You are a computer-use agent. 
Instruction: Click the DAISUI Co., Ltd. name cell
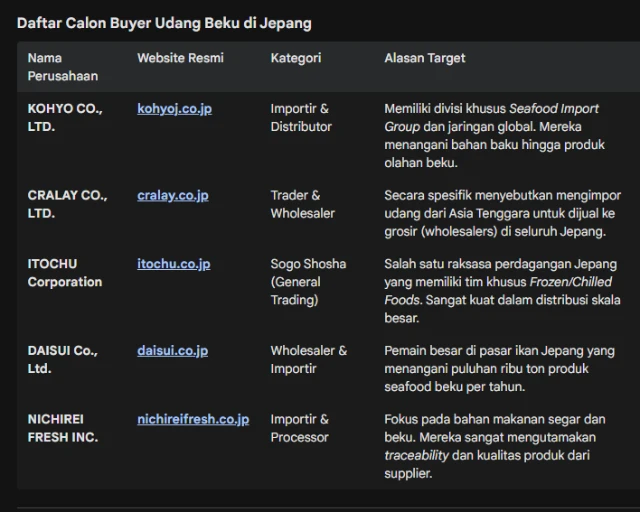62,360
